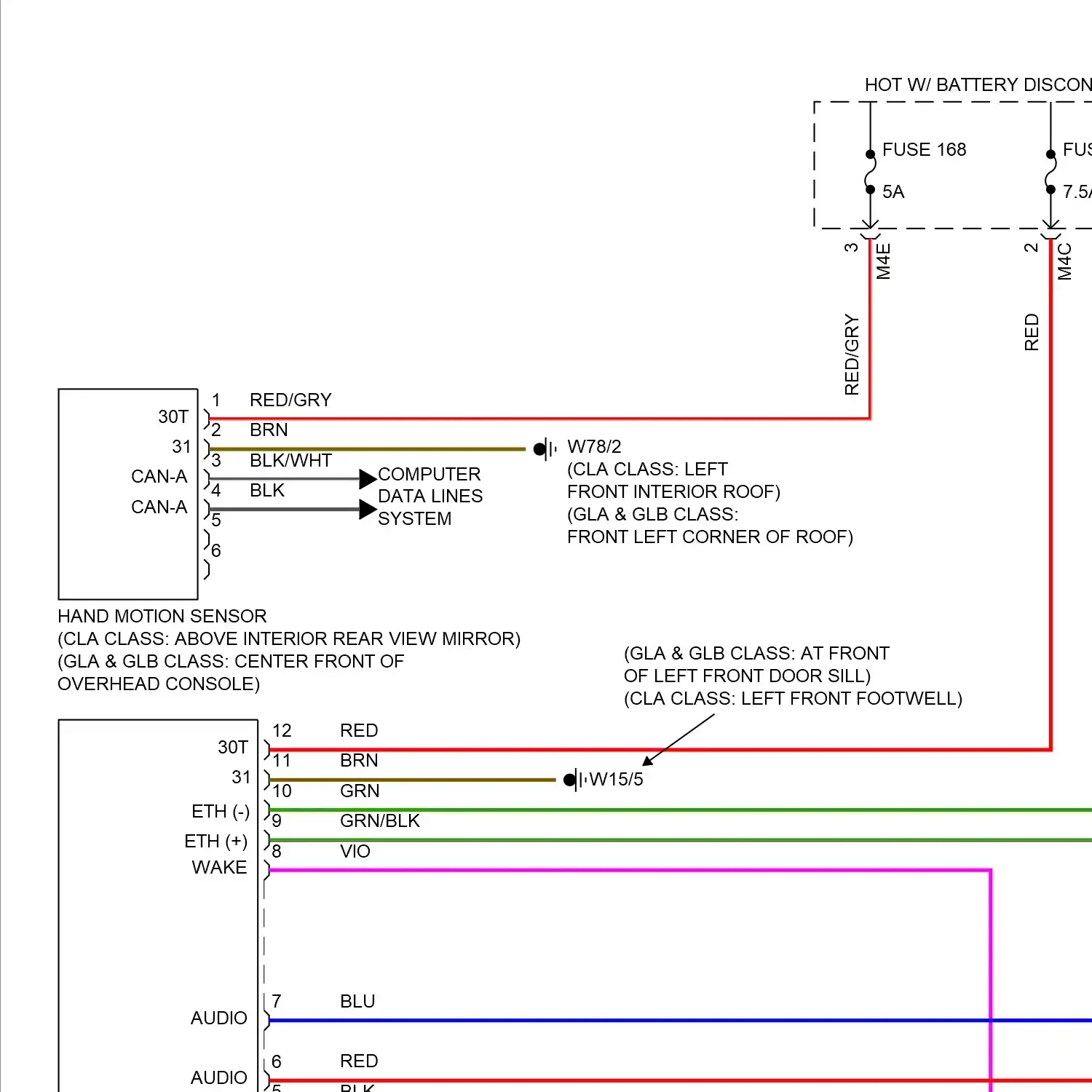
Task: Click the vertical RED/GRY wire label
Action: (852, 355)
